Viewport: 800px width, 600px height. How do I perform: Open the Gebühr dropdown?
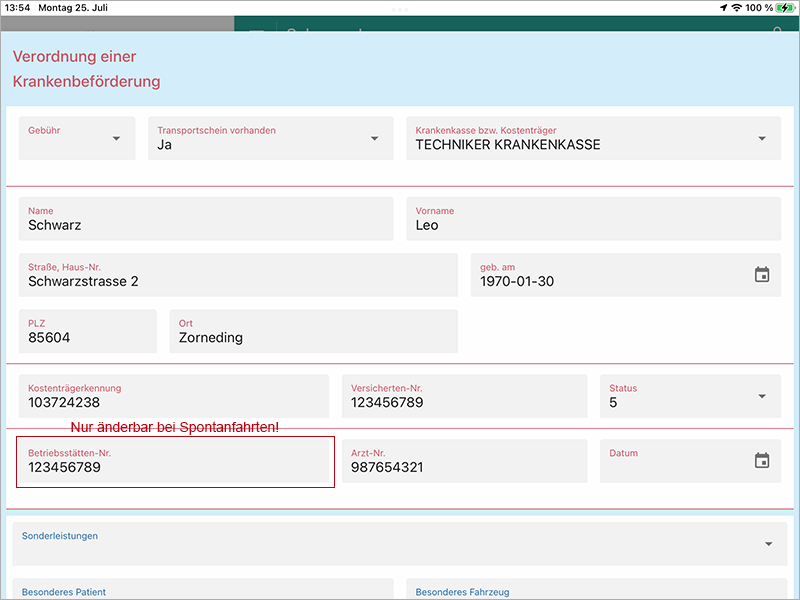coord(77,138)
